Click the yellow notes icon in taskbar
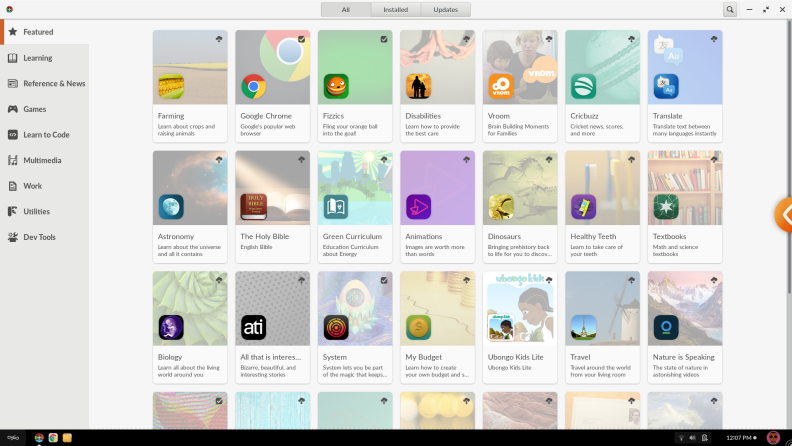The image size is (792, 446). tap(67, 438)
